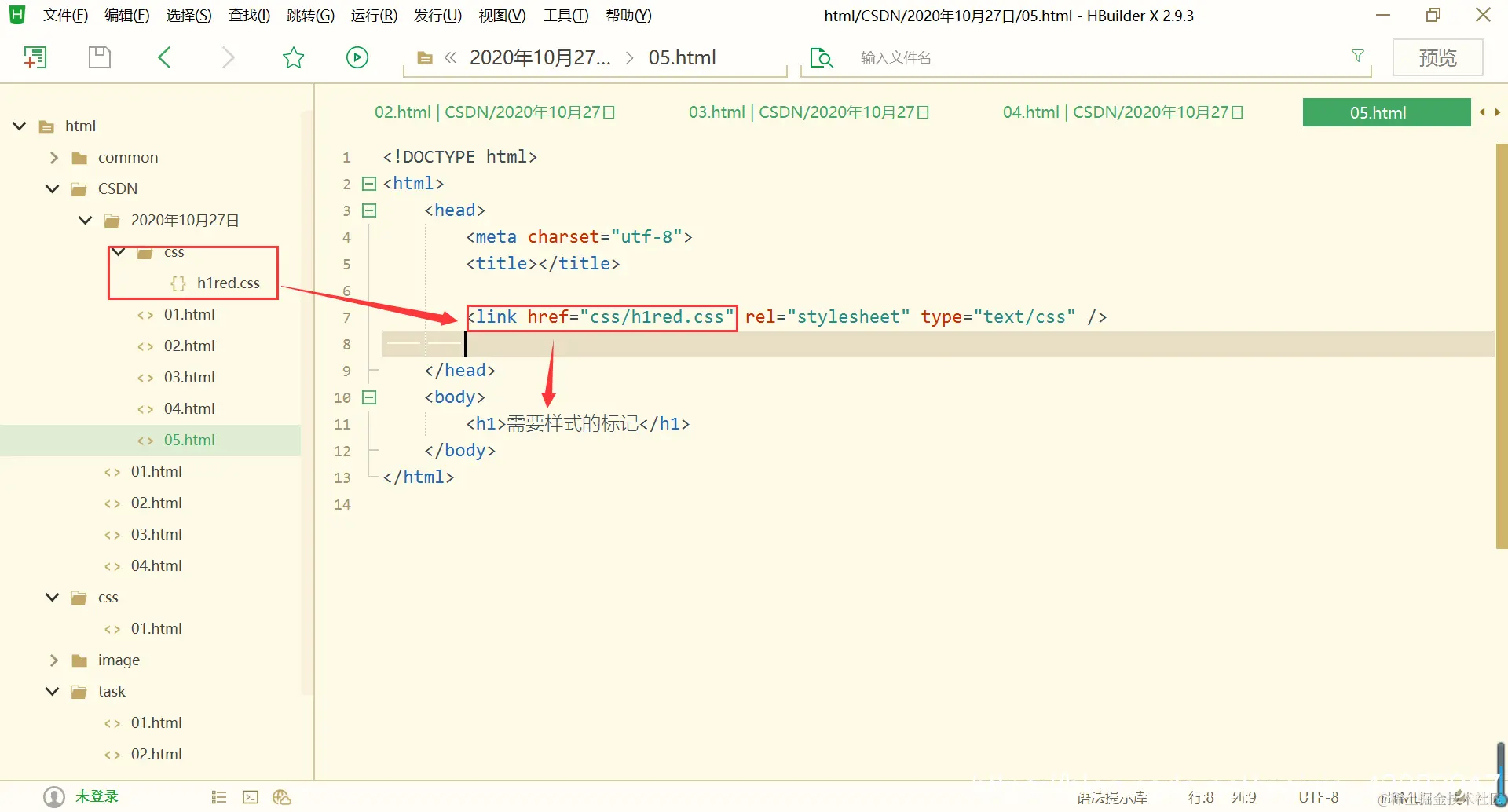The width and height of the screenshot is (1508, 812).
Task: Collapse the task folder
Action: pyautogui.click(x=53, y=691)
